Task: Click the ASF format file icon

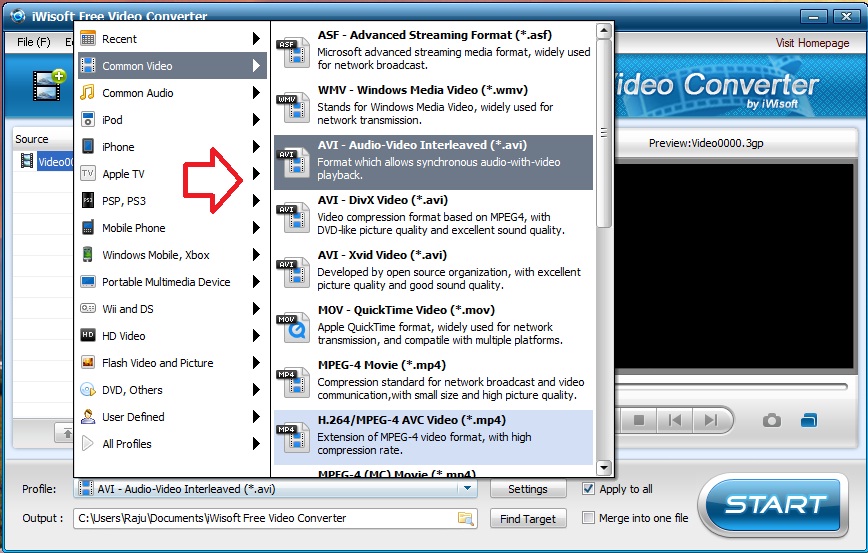Action: pyautogui.click(x=292, y=53)
